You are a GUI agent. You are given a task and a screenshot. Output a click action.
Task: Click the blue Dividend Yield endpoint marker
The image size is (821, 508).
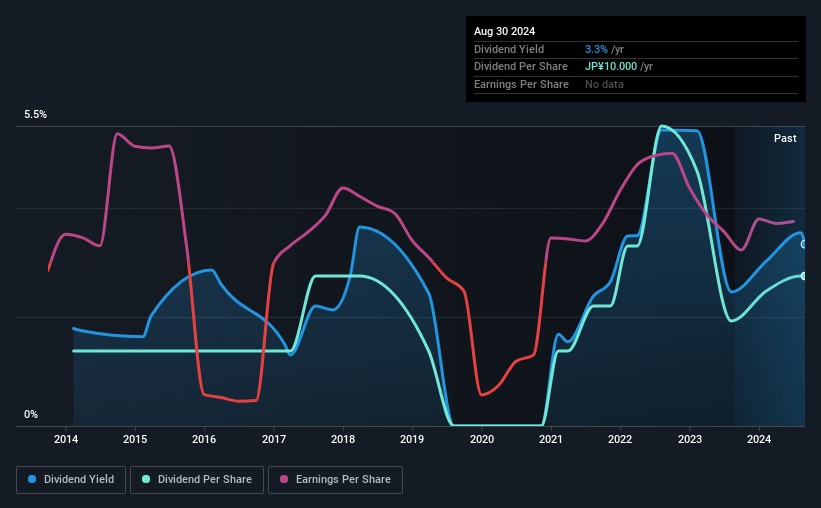pyautogui.click(x=804, y=245)
